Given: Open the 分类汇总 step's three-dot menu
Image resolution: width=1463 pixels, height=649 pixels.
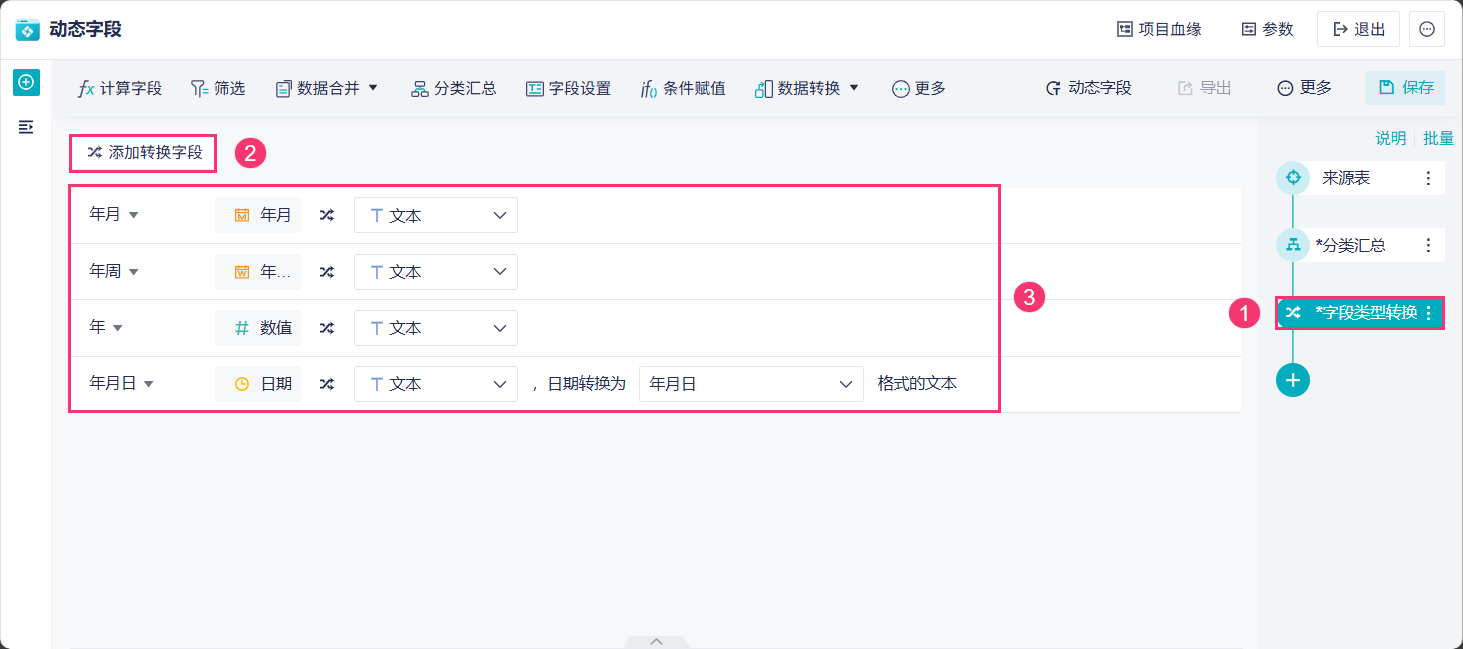Looking at the screenshot, I should coord(1428,245).
